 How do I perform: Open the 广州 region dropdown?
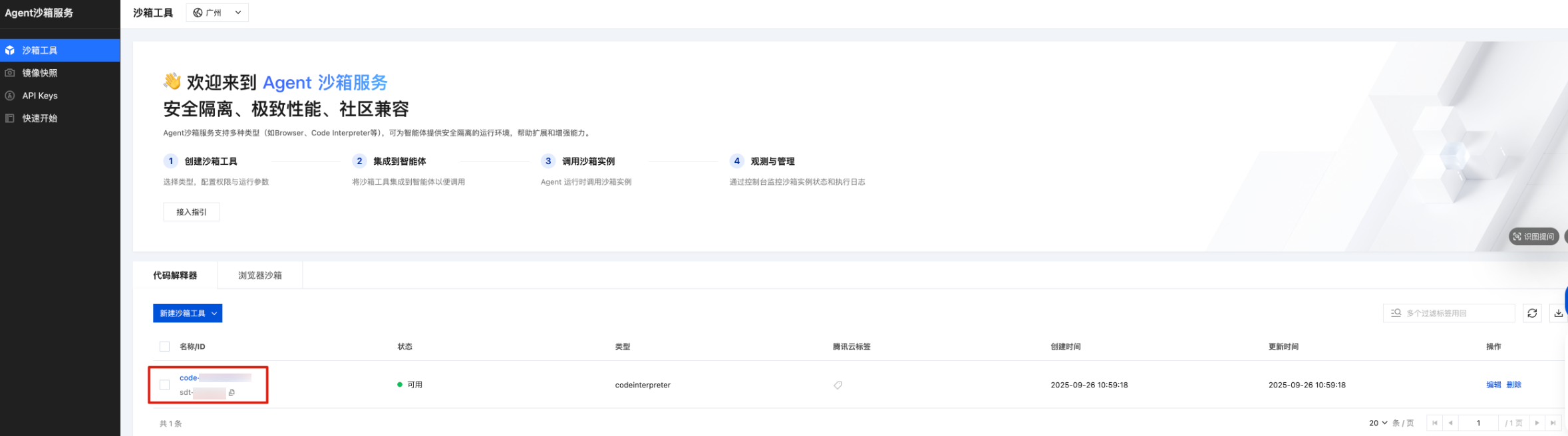217,13
